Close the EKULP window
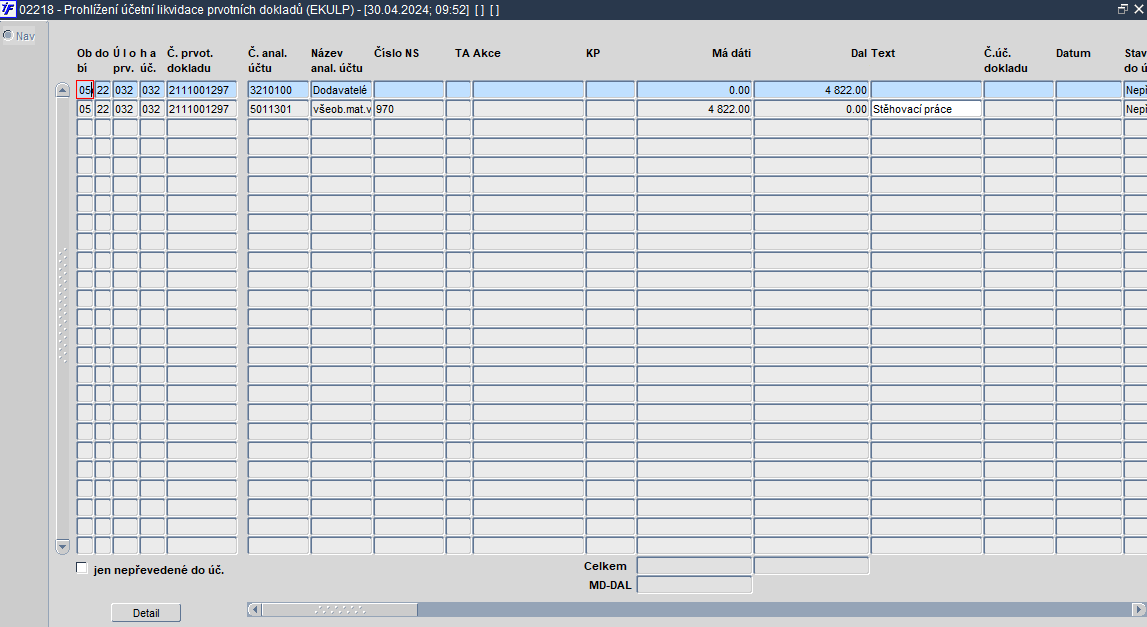 1139,9
